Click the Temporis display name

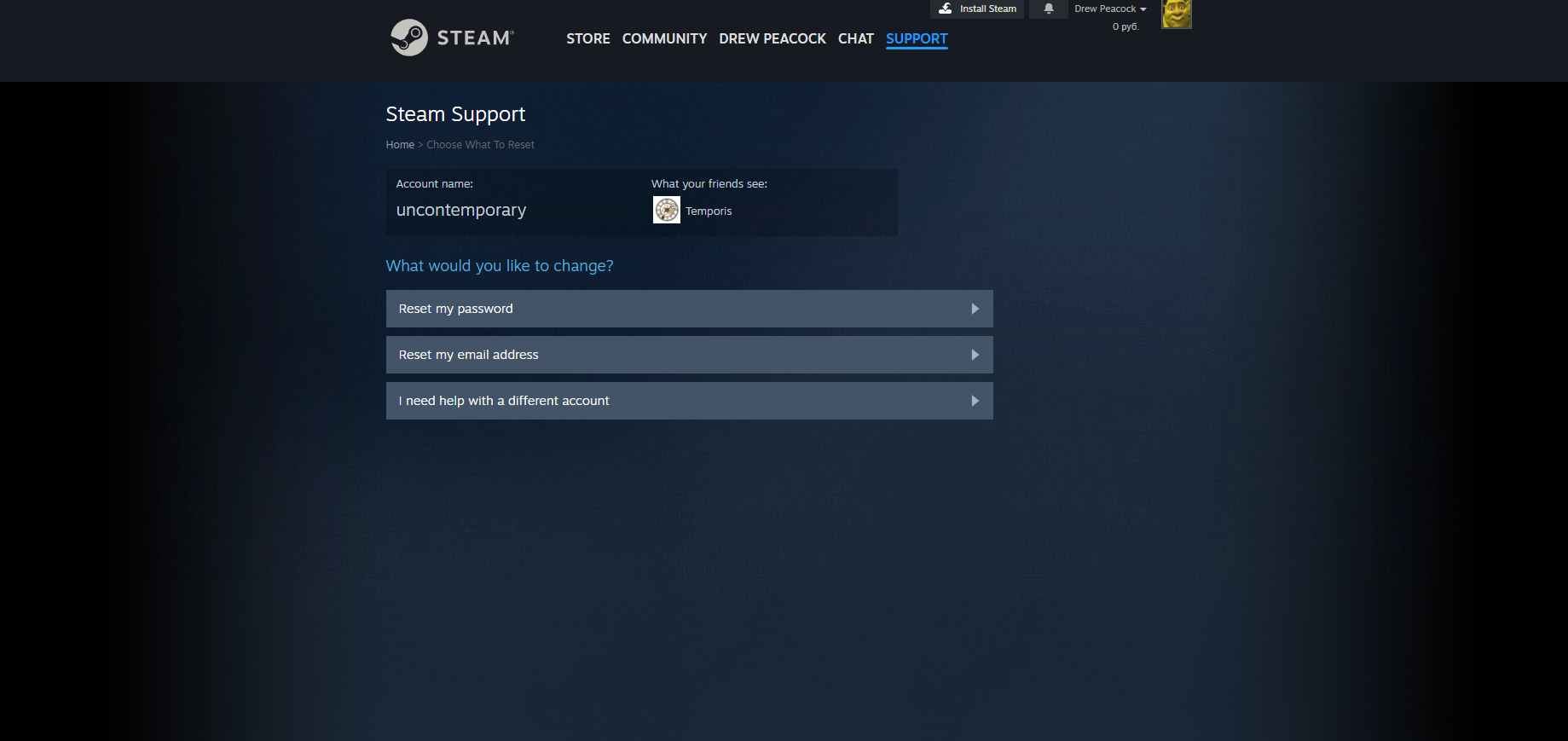tap(709, 211)
